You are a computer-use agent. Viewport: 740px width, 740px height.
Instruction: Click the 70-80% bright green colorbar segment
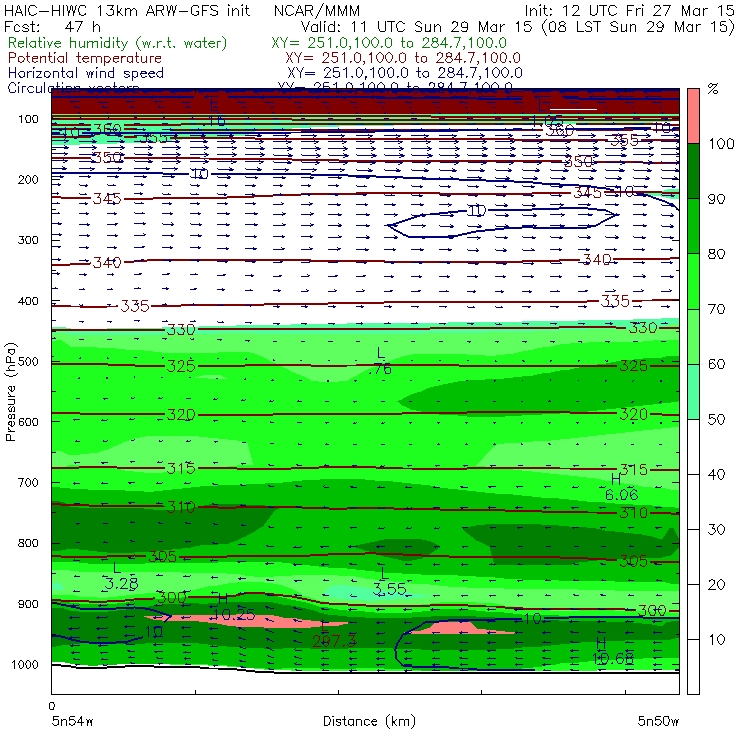[x=693, y=281]
